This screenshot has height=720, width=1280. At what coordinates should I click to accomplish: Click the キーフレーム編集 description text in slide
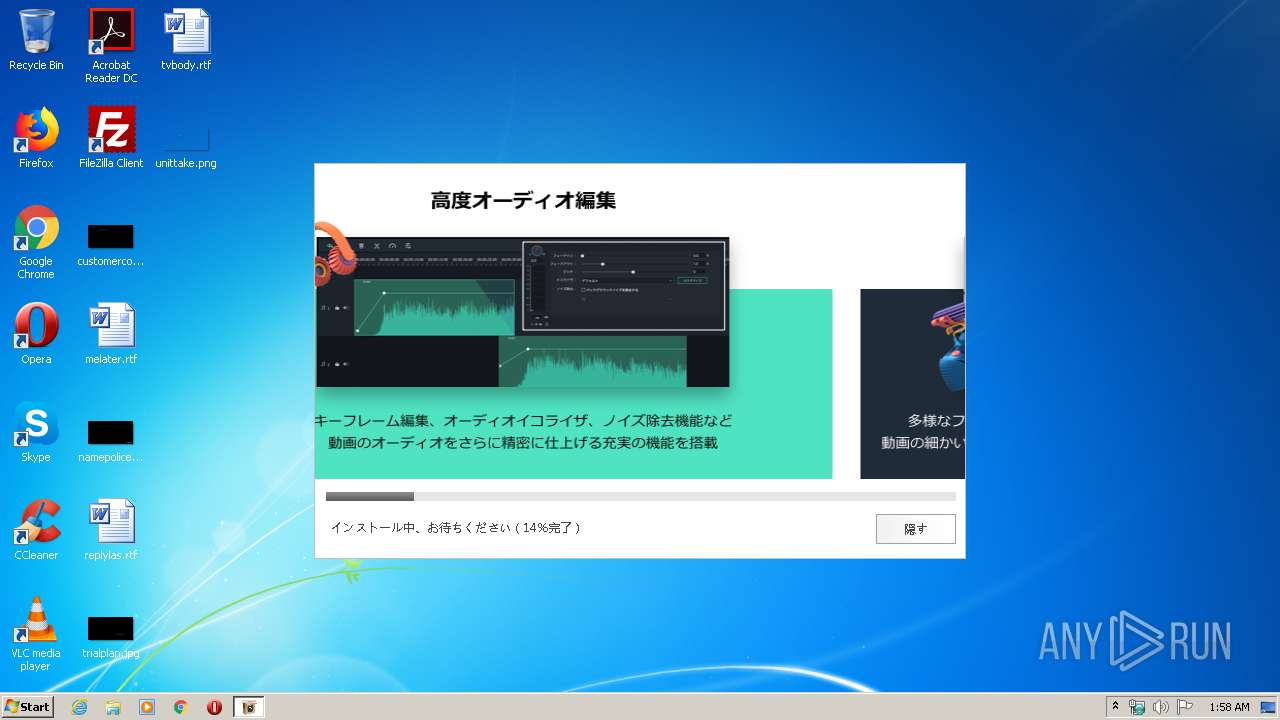pos(523,431)
